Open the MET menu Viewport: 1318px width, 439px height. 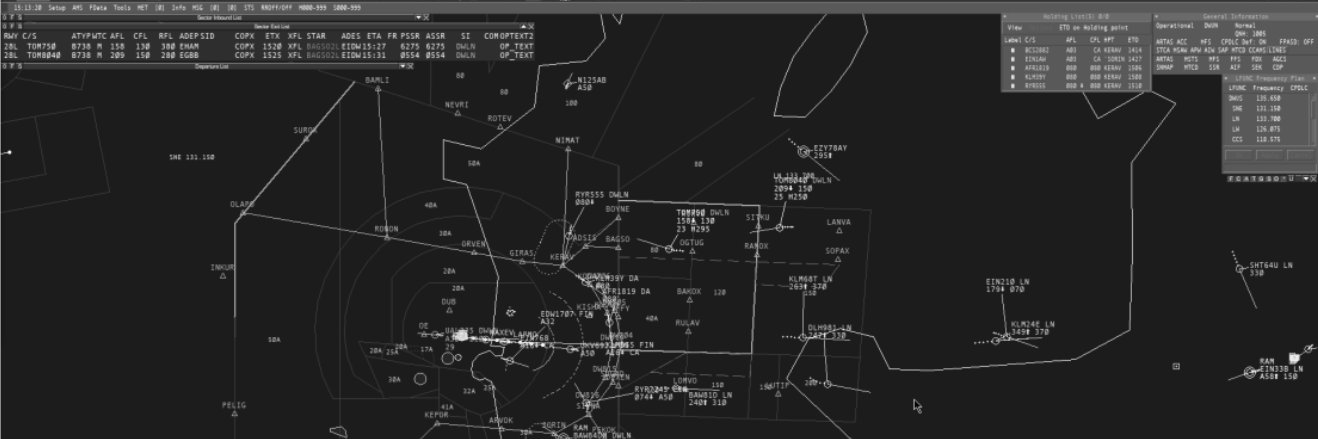(143, 7)
